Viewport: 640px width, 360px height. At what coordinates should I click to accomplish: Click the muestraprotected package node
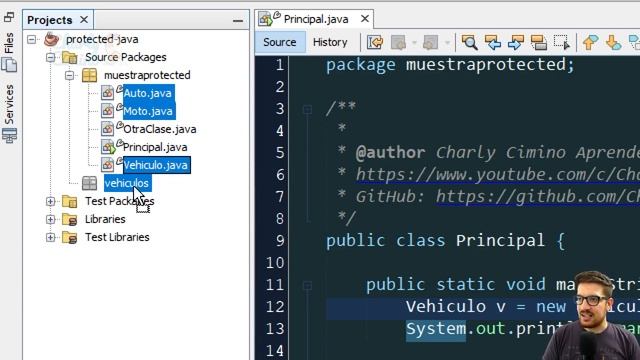[147, 75]
